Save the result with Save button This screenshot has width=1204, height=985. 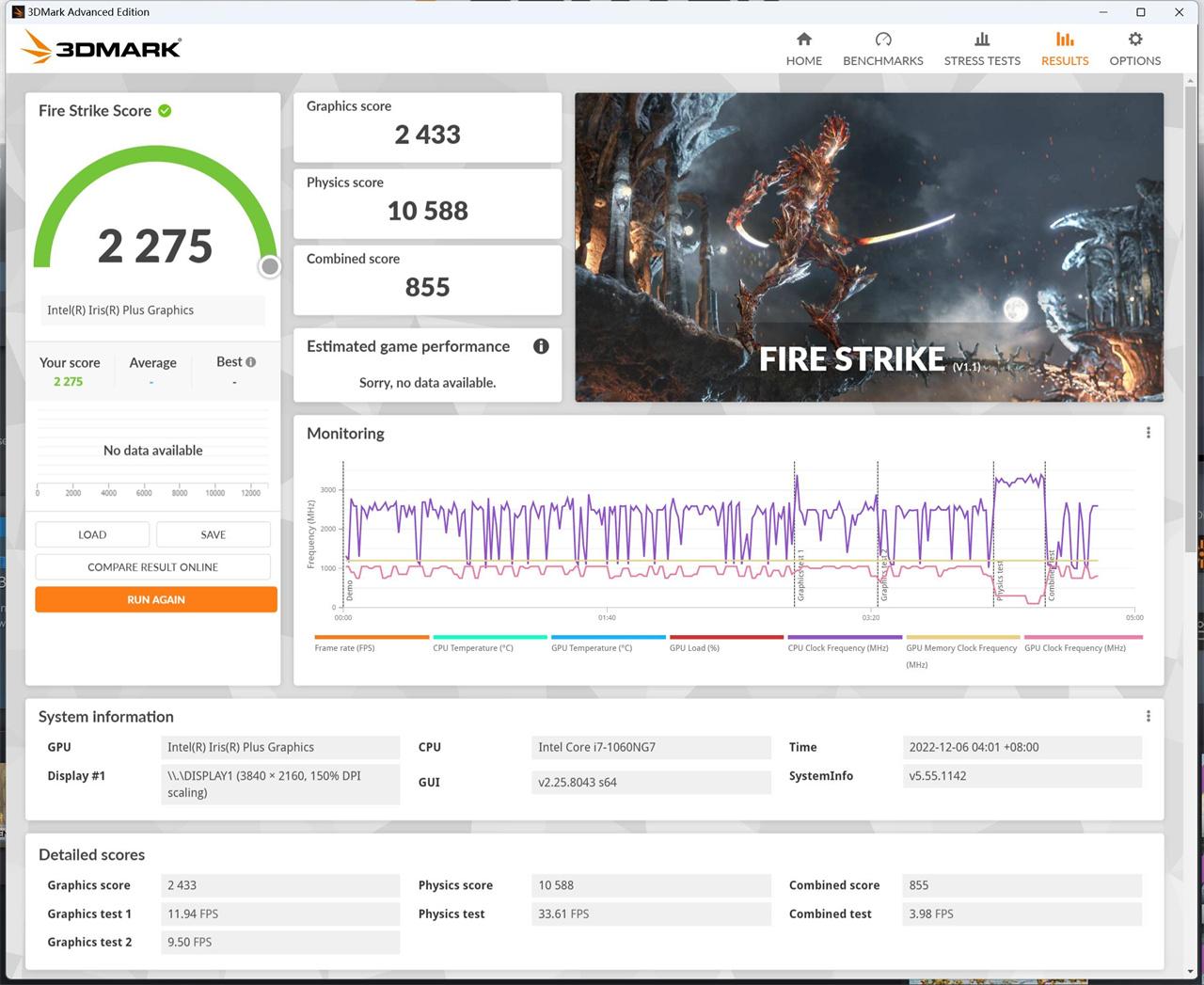(214, 534)
